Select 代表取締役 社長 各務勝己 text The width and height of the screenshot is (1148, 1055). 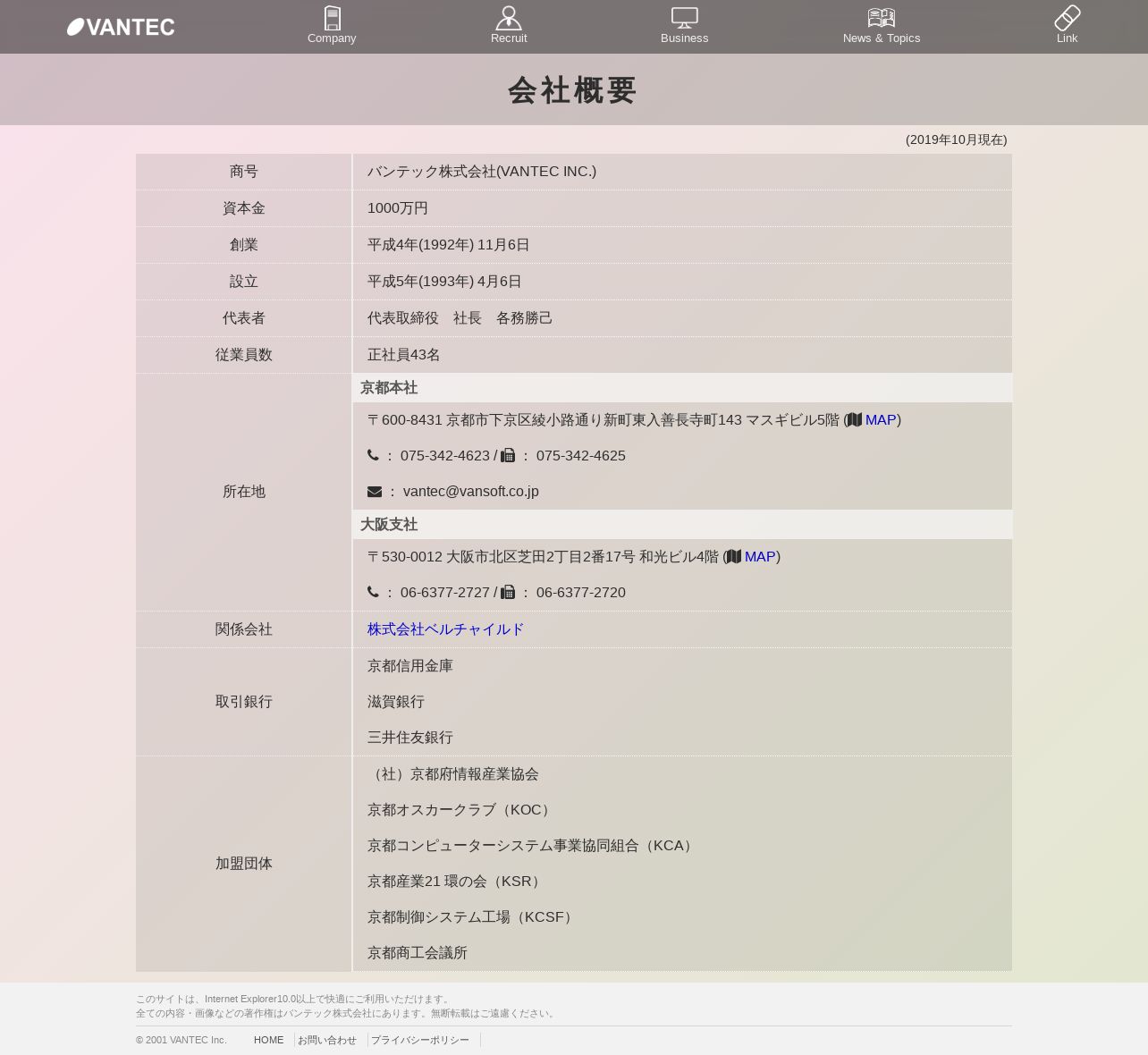pos(460,318)
